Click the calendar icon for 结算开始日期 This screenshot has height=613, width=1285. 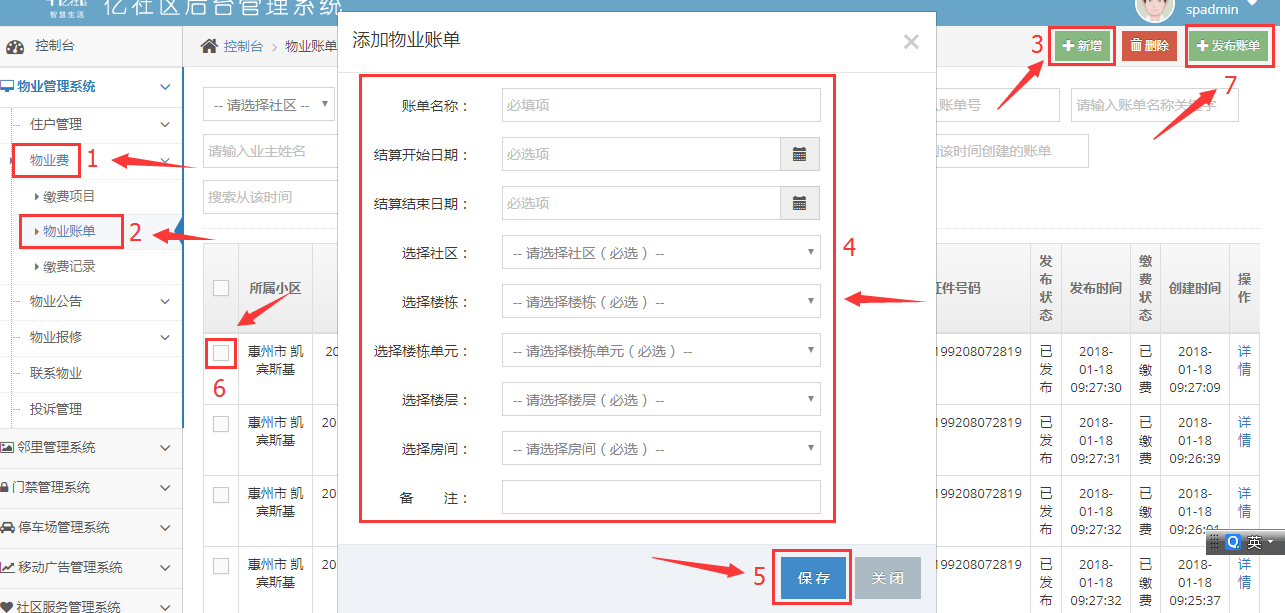[x=799, y=154]
